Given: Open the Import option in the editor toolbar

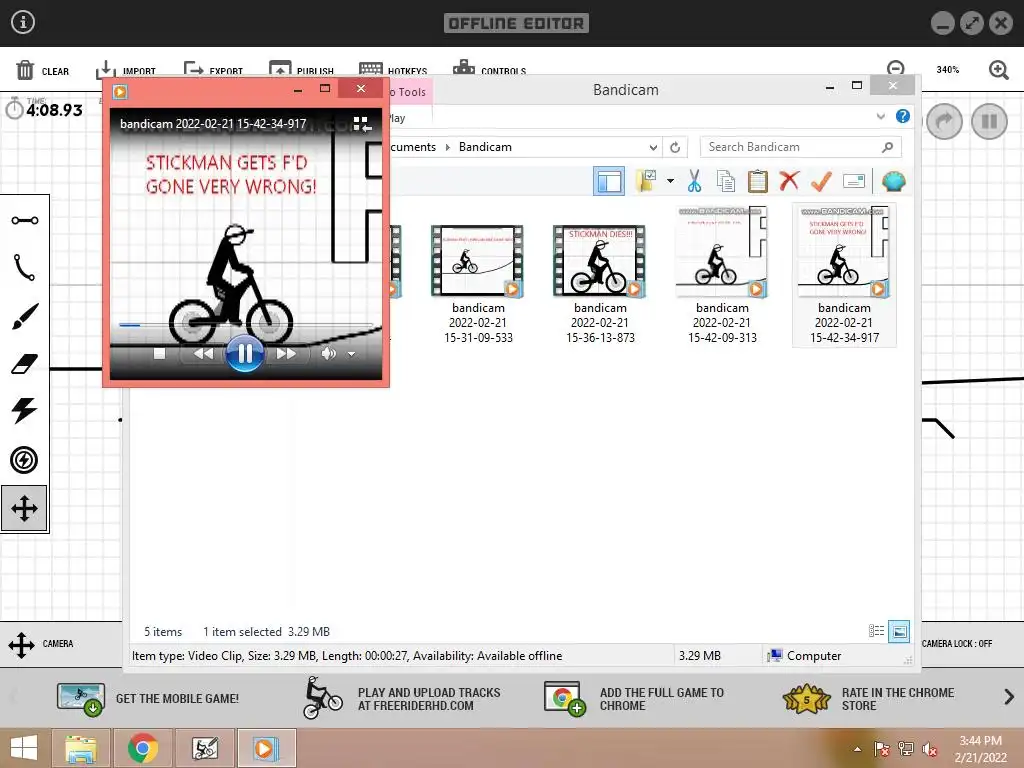Looking at the screenshot, I should (125, 71).
